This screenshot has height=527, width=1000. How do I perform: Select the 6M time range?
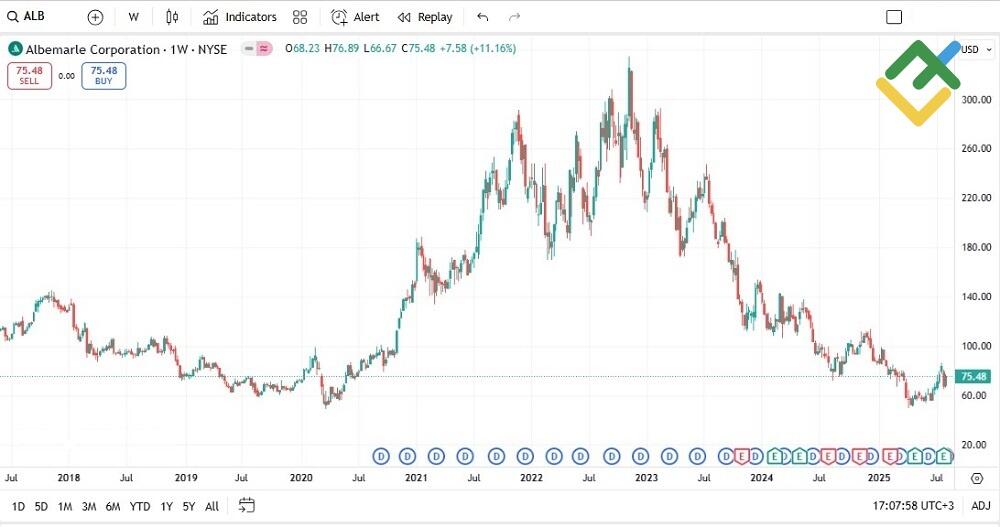point(113,507)
